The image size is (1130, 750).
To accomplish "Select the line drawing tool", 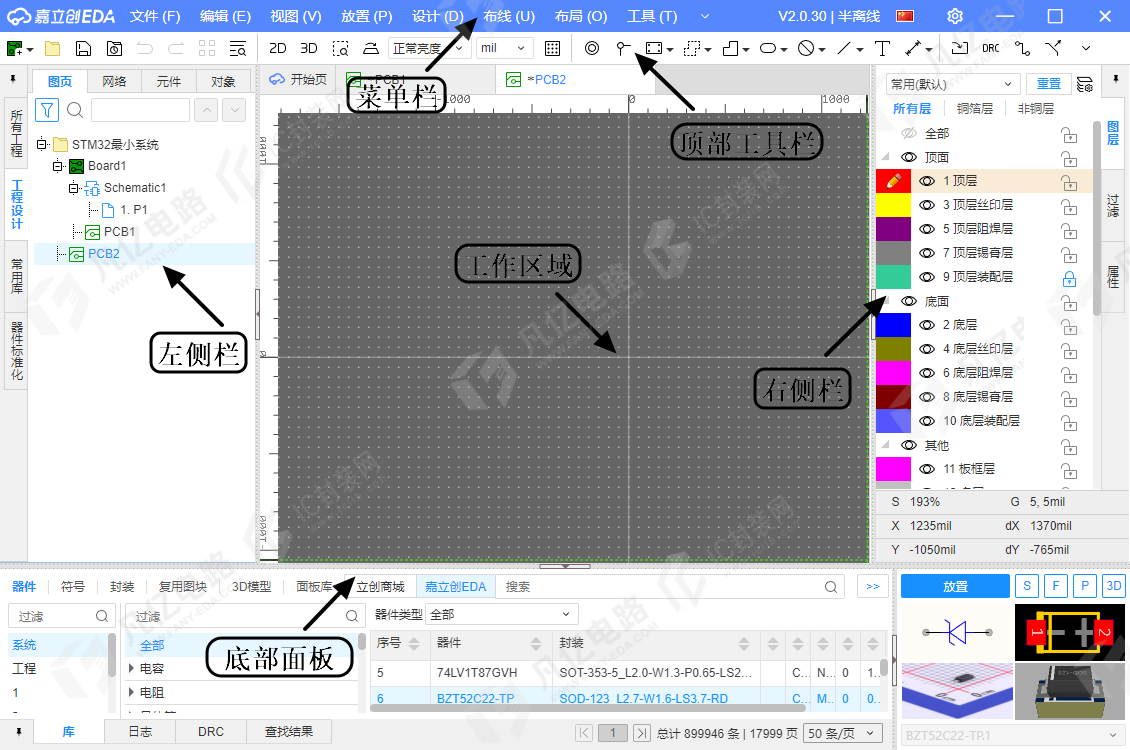I will [x=844, y=48].
